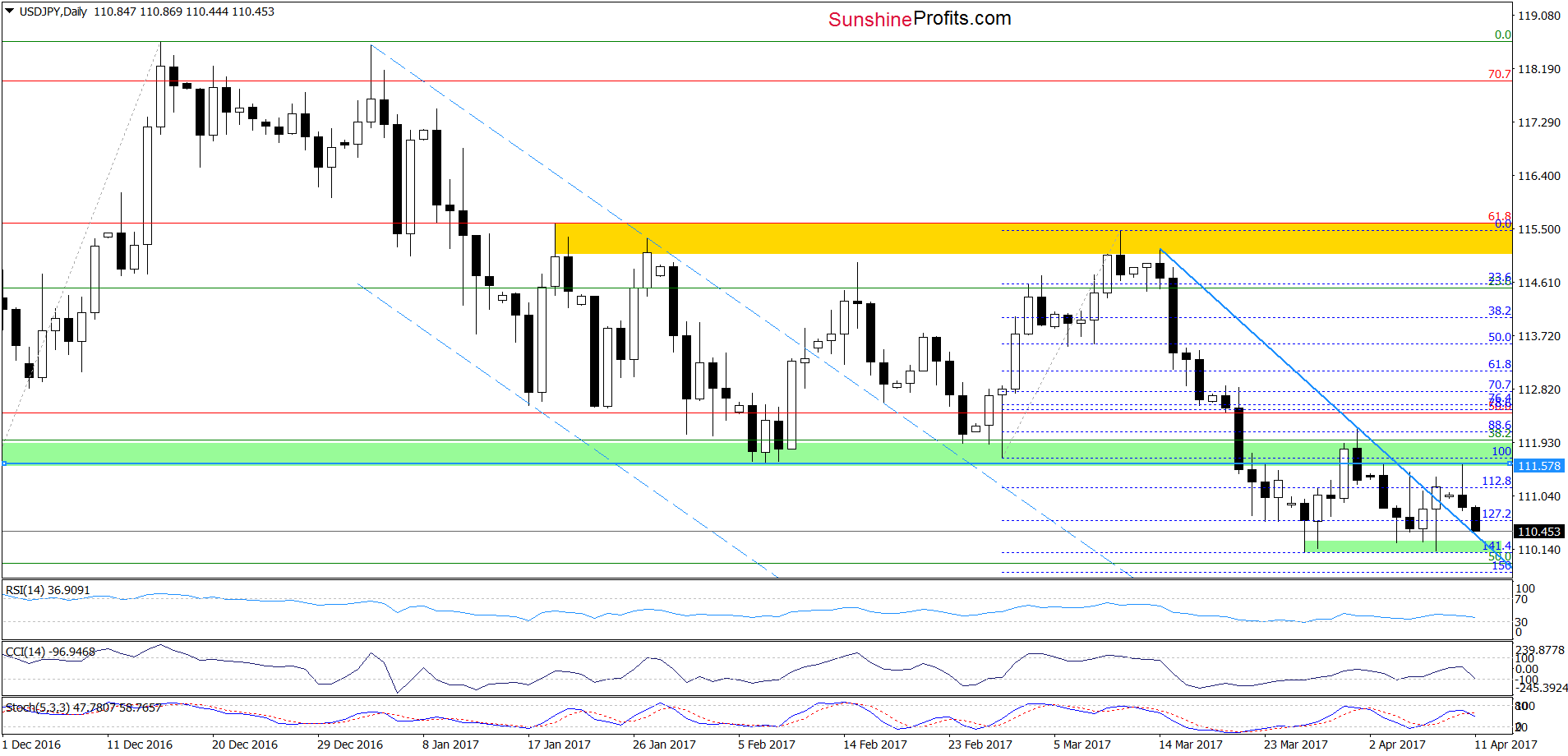The width and height of the screenshot is (1568, 756).
Task: Click the blue 50.0 Fibonacci level label
Action: [x=1499, y=337]
